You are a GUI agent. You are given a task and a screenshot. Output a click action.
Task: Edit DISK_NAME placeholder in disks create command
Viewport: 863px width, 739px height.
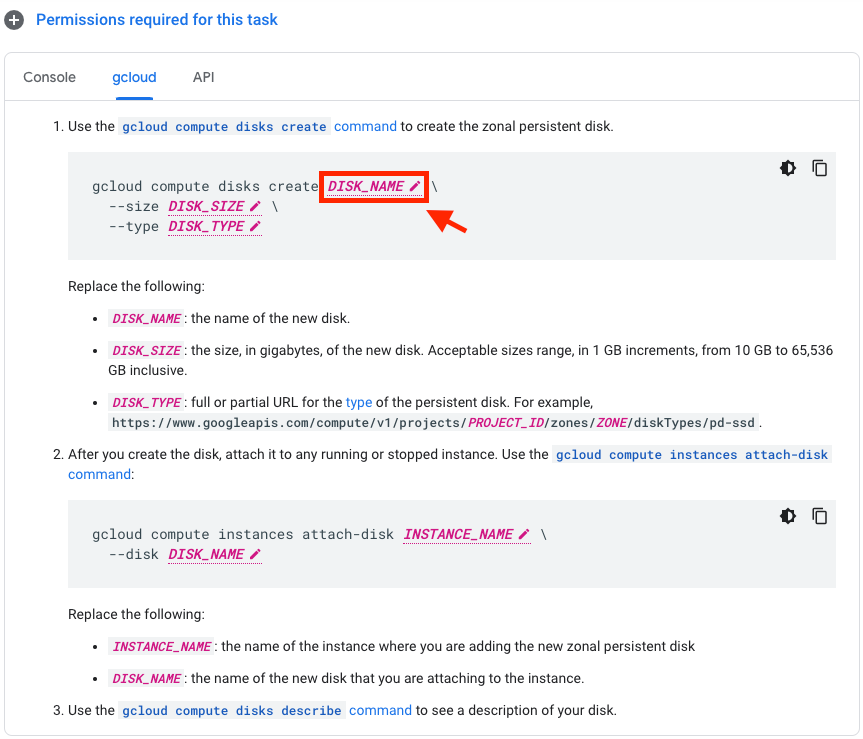click(x=374, y=187)
